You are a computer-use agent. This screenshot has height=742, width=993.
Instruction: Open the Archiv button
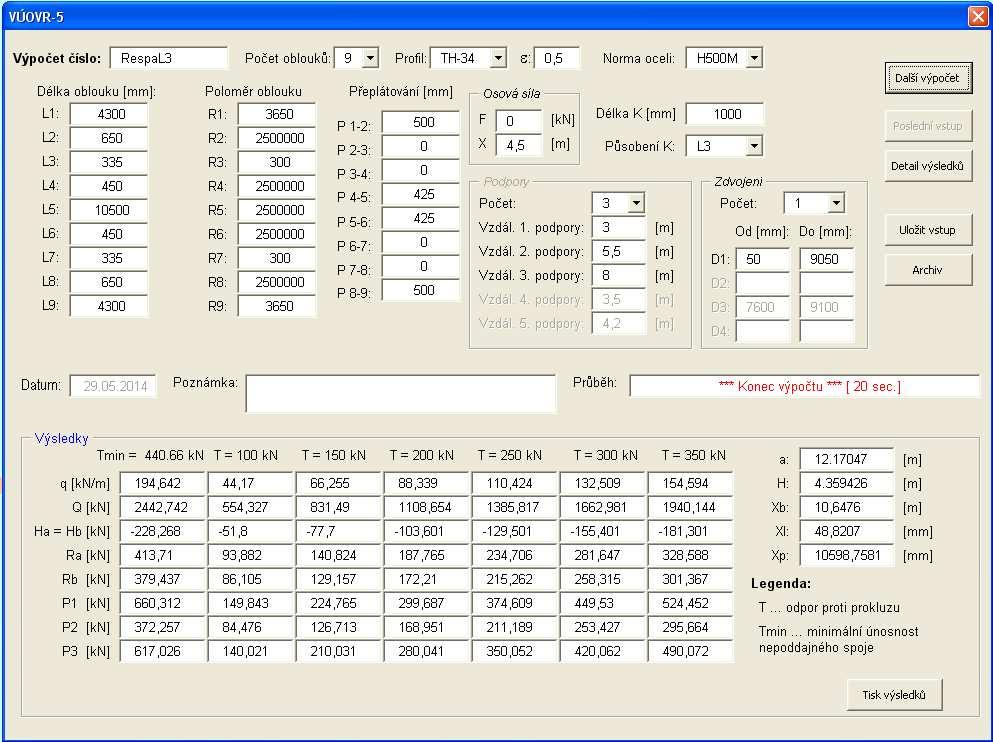928,270
